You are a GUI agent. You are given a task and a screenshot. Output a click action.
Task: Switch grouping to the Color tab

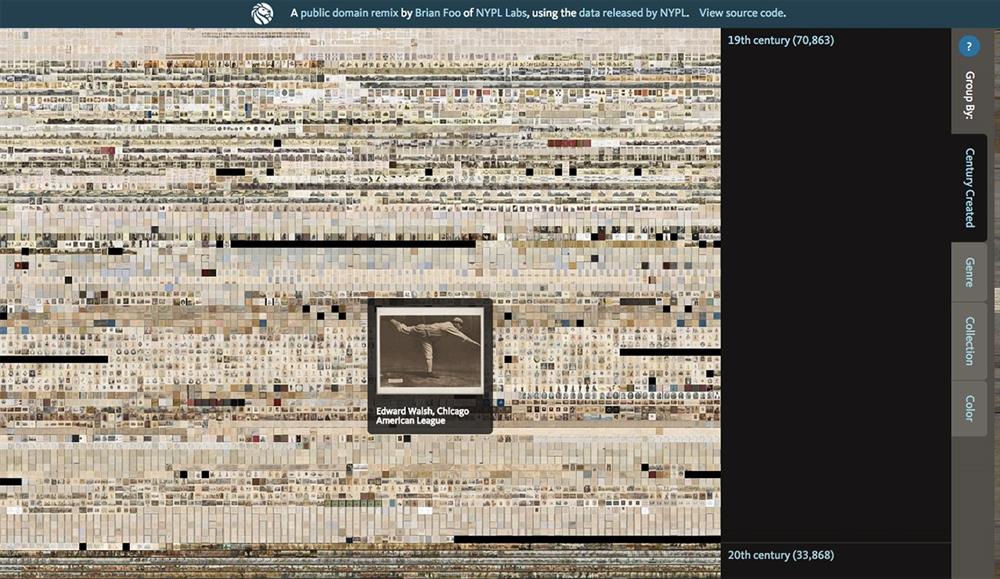tap(969, 408)
